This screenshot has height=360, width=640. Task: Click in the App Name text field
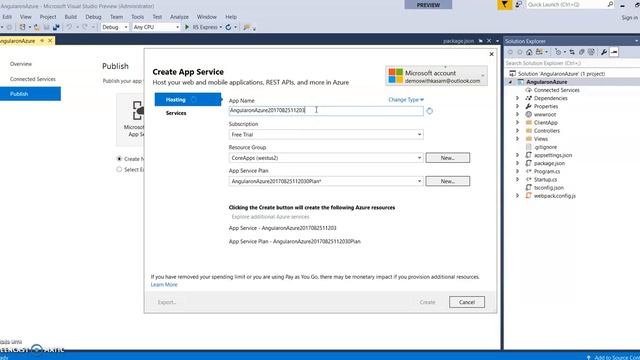click(326, 111)
